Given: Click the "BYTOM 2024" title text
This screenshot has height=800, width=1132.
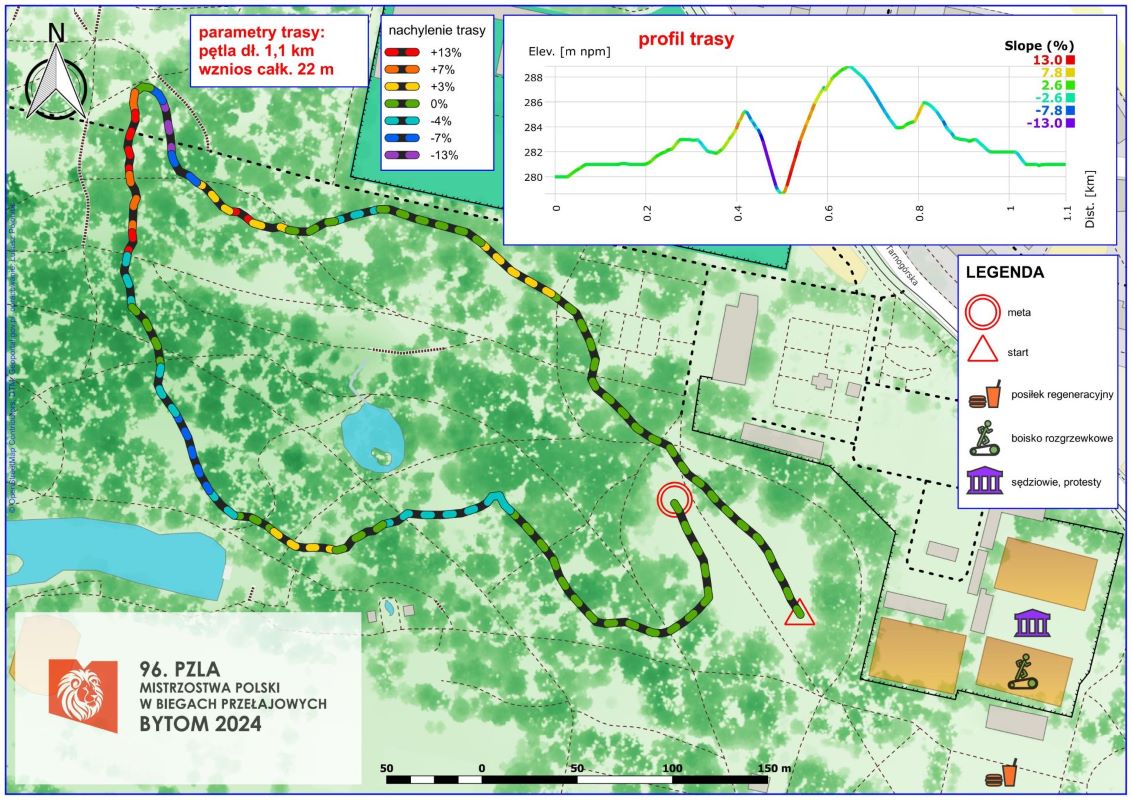Looking at the screenshot, I should [x=204, y=723].
